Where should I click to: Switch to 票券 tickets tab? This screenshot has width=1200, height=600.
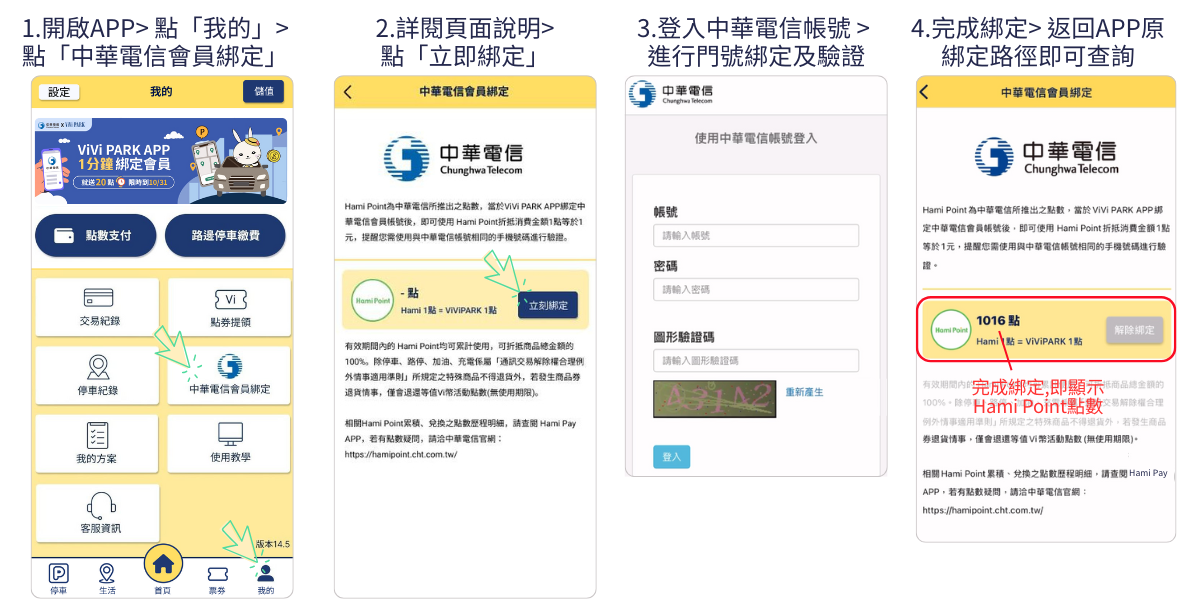[x=217, y=577]
